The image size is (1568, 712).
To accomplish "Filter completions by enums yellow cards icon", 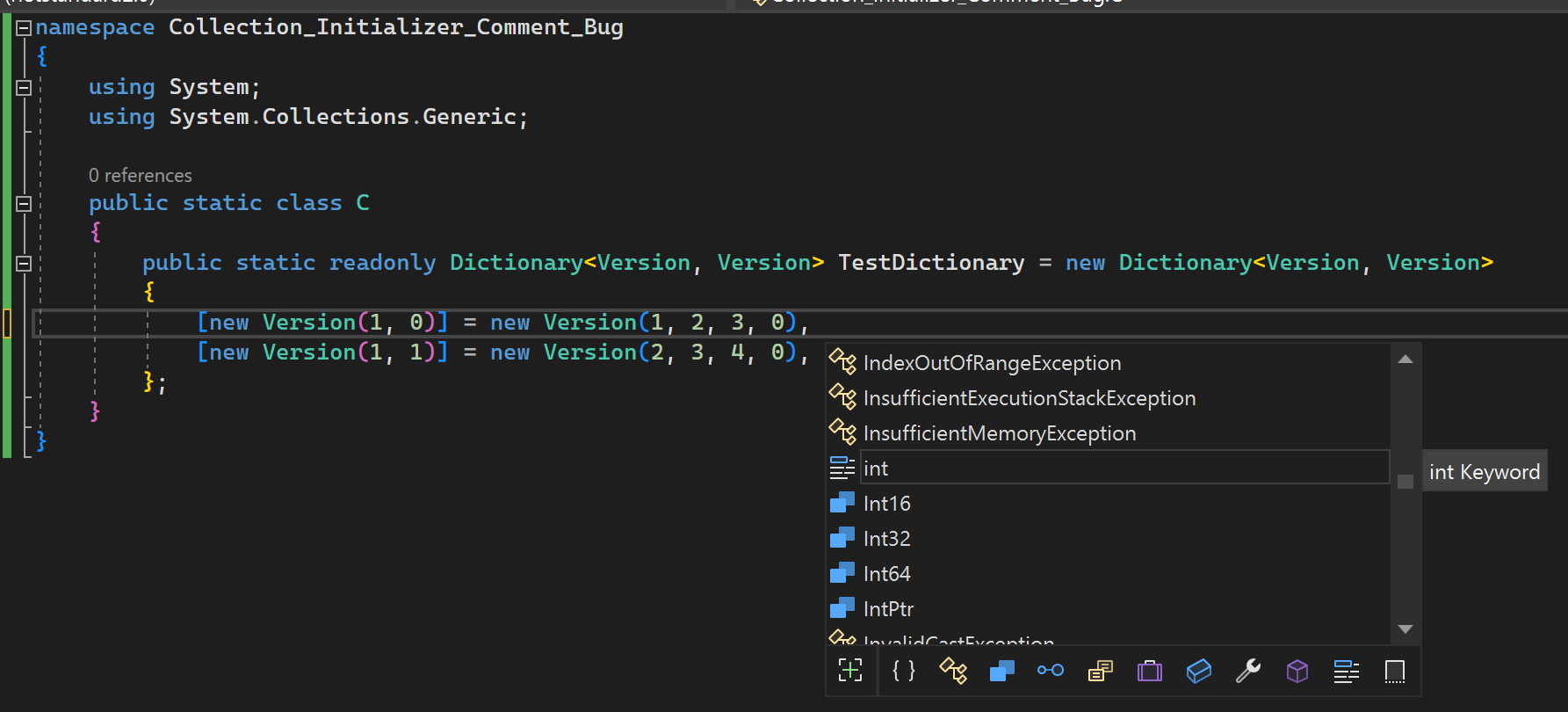I will tap(1100, 671).
